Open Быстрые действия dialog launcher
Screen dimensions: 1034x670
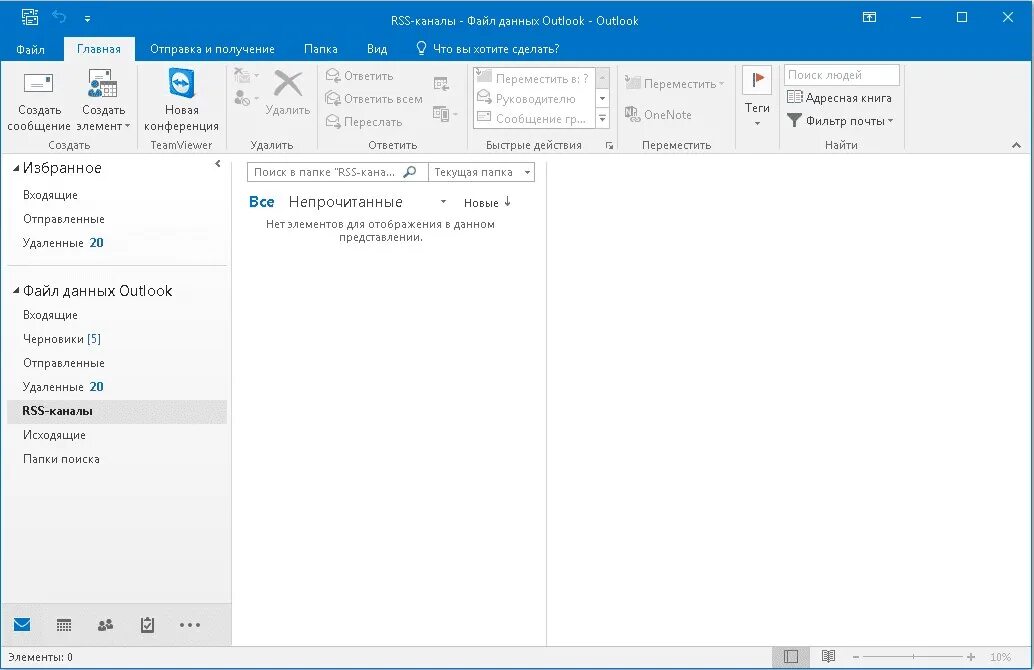(609, 146)
